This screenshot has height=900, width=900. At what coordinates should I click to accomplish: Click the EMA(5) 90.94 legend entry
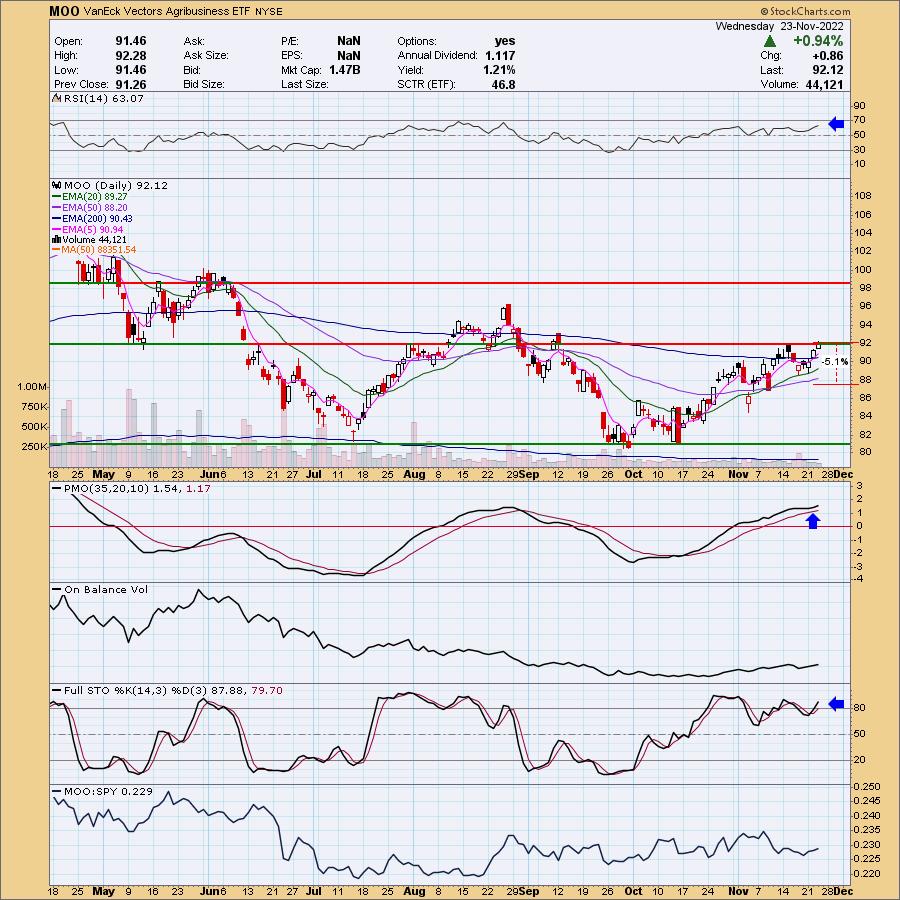87,229
